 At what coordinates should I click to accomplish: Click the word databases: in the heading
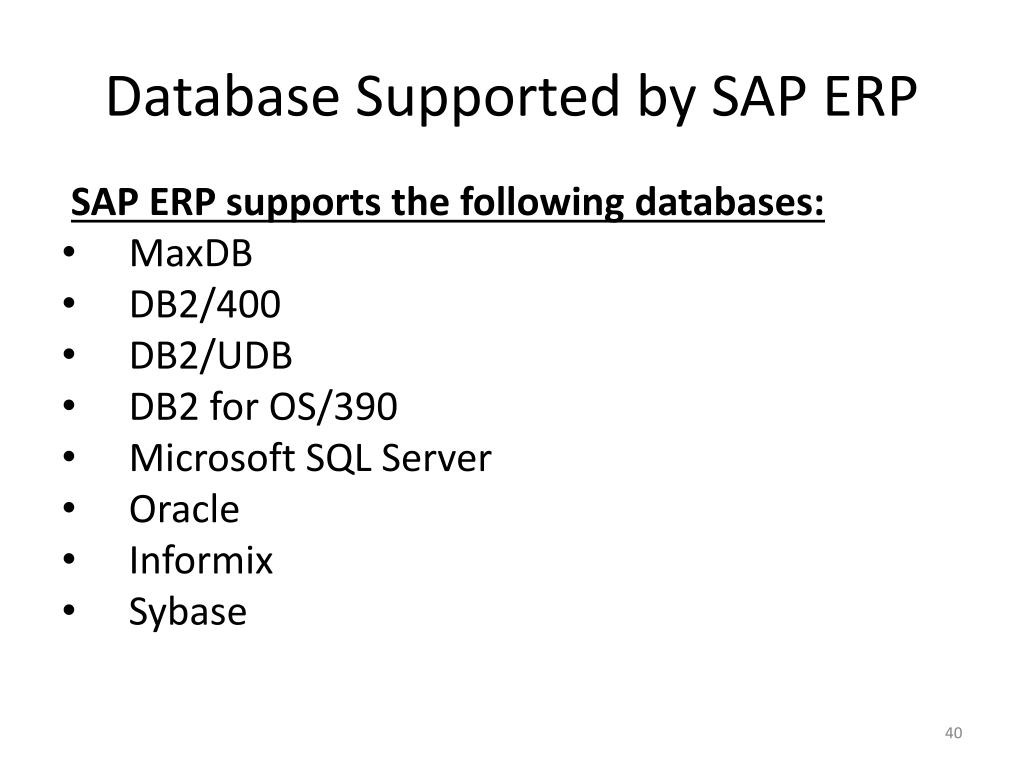click(729, 202)
